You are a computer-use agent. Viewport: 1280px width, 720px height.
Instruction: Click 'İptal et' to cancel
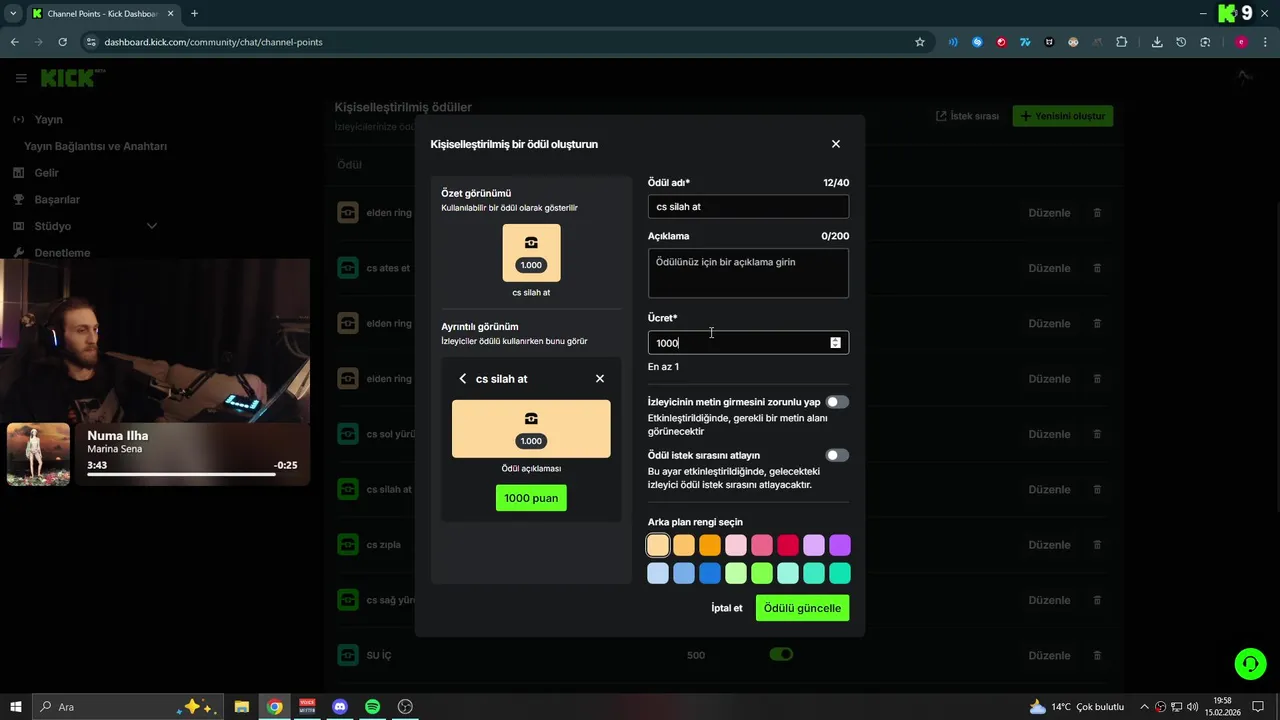coord(727,608)
